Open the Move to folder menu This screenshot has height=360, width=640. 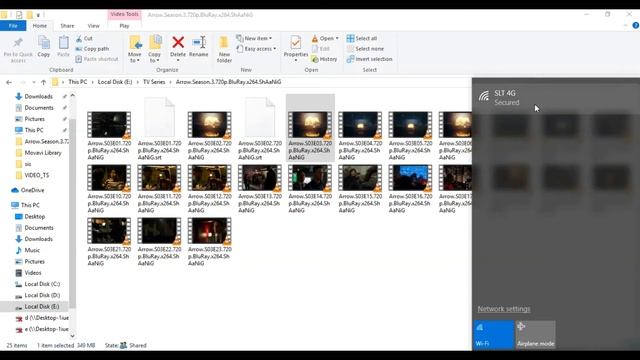click(x=135, y=49)
